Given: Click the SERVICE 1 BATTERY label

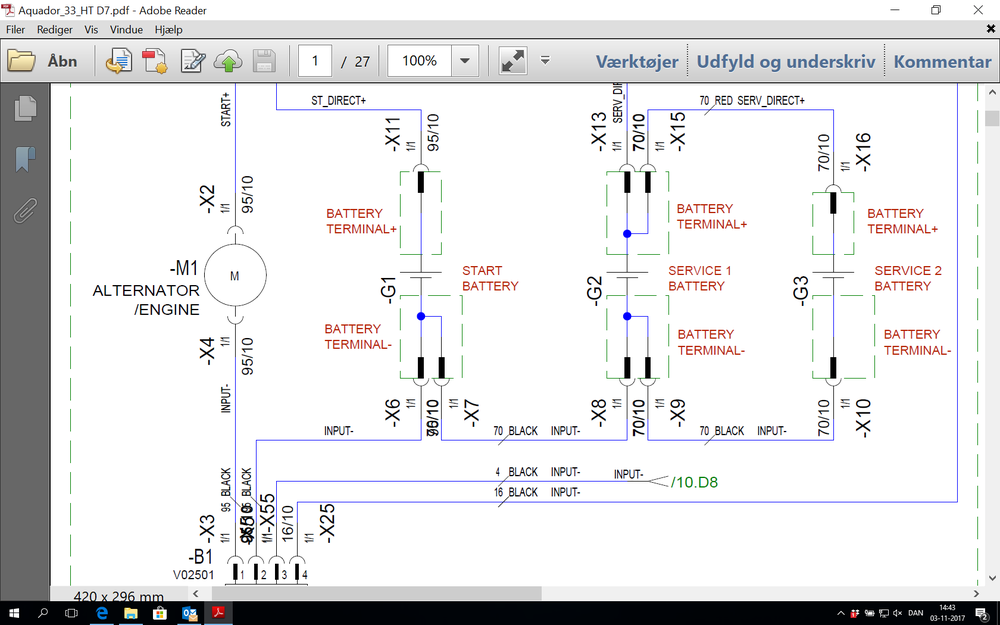Looking at the screenshot, I should [x=700, y=278].
